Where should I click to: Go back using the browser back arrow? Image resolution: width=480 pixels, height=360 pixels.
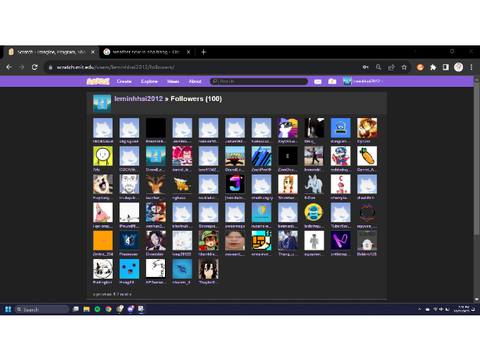click(x=9, y=67)
